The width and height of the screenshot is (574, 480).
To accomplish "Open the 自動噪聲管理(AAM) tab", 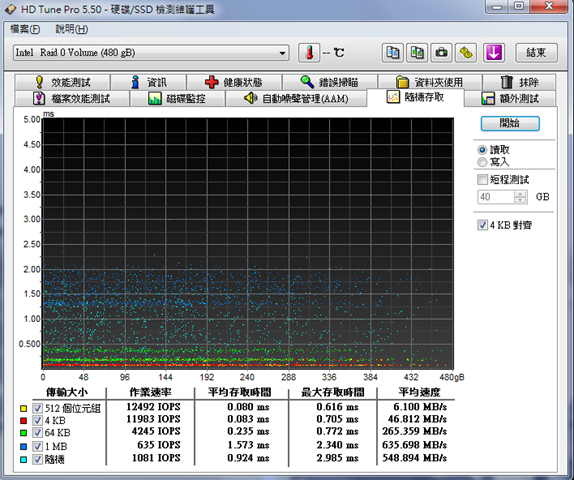I will pos(296,98).
